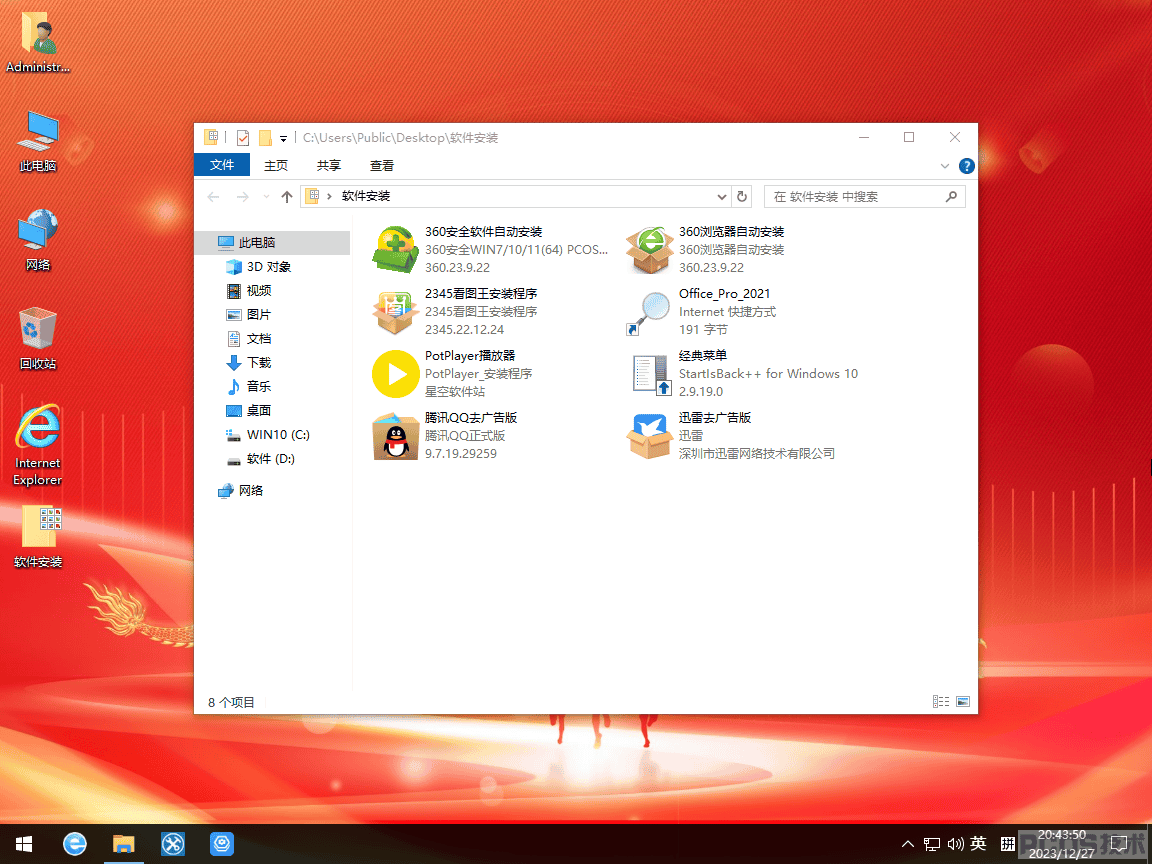This screenshot has height=864, width=1152.
Task: Select 软件 (D:) drive in the sidebar
Action: (x=273, y=458)
